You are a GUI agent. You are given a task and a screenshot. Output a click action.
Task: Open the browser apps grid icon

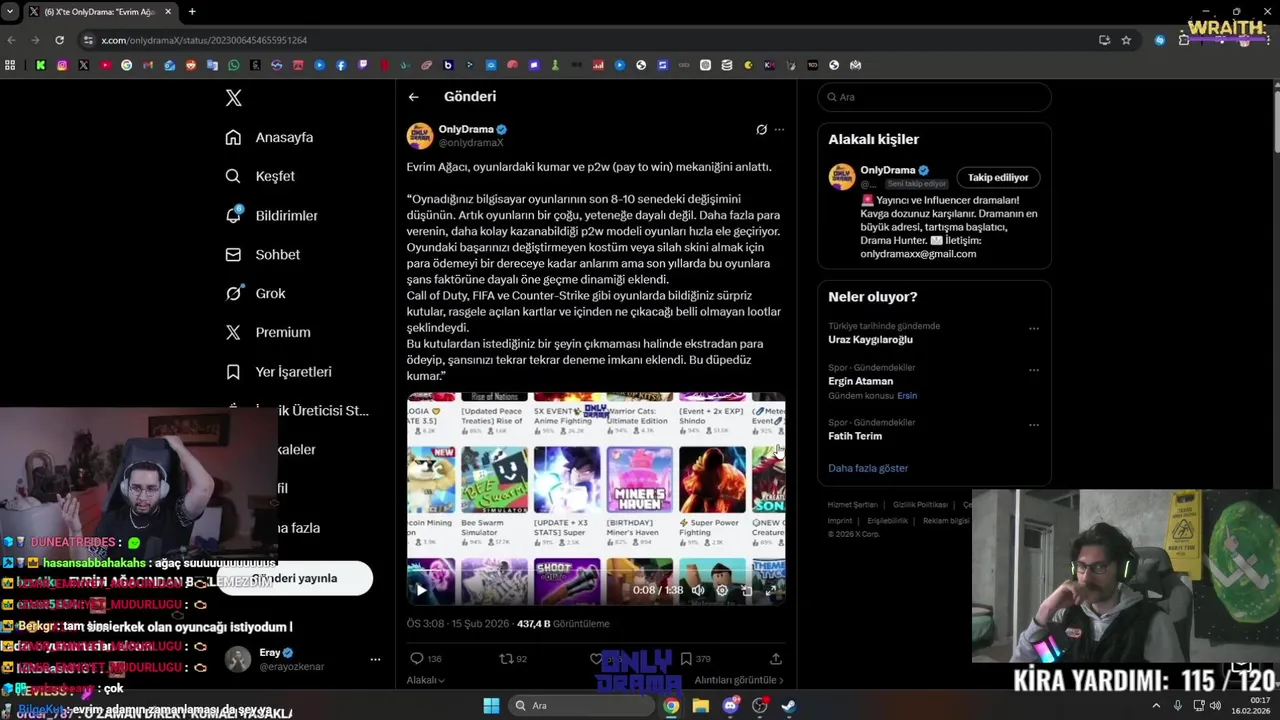pyautogui.click(x=10, y=65)
